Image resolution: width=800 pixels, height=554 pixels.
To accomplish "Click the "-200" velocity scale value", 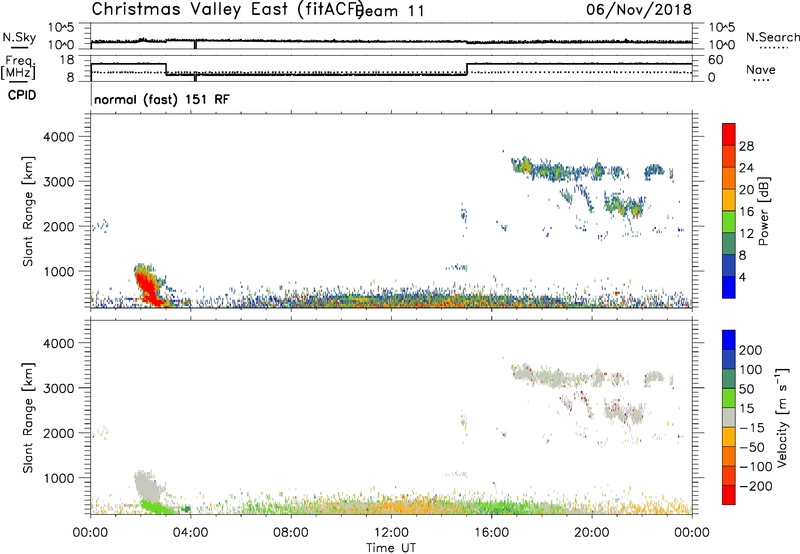I will point(755,486).
